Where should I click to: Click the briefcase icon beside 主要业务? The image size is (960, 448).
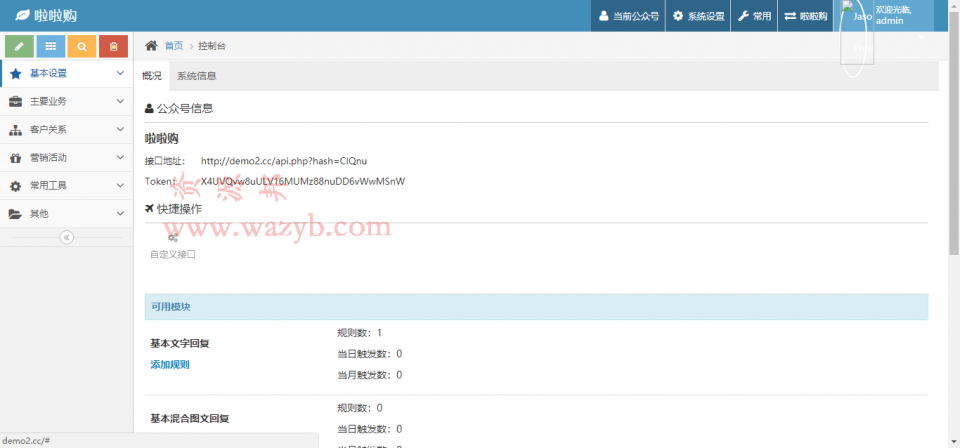(x=16, y=102)
